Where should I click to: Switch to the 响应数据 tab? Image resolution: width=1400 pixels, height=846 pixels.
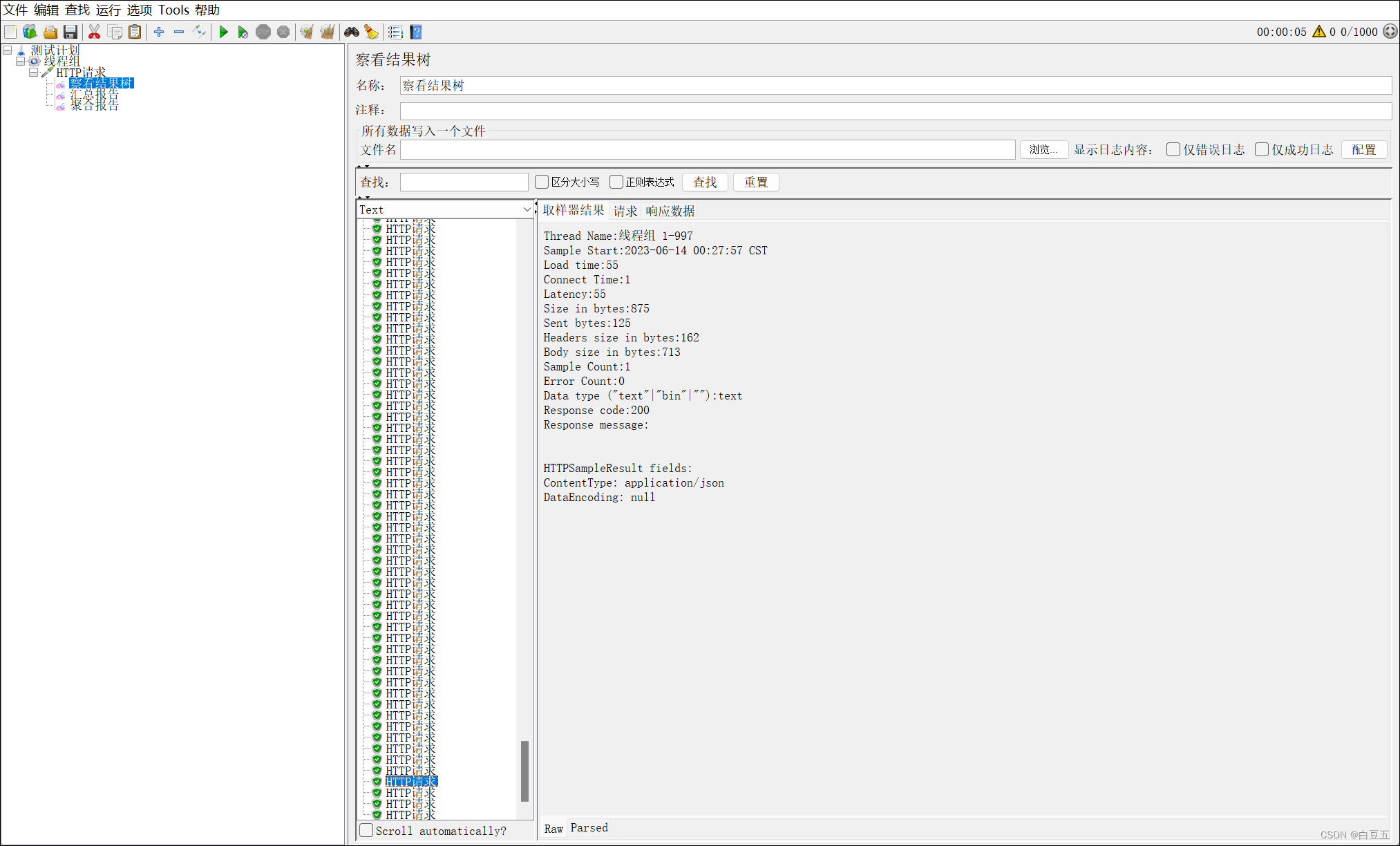click(670, 211)
